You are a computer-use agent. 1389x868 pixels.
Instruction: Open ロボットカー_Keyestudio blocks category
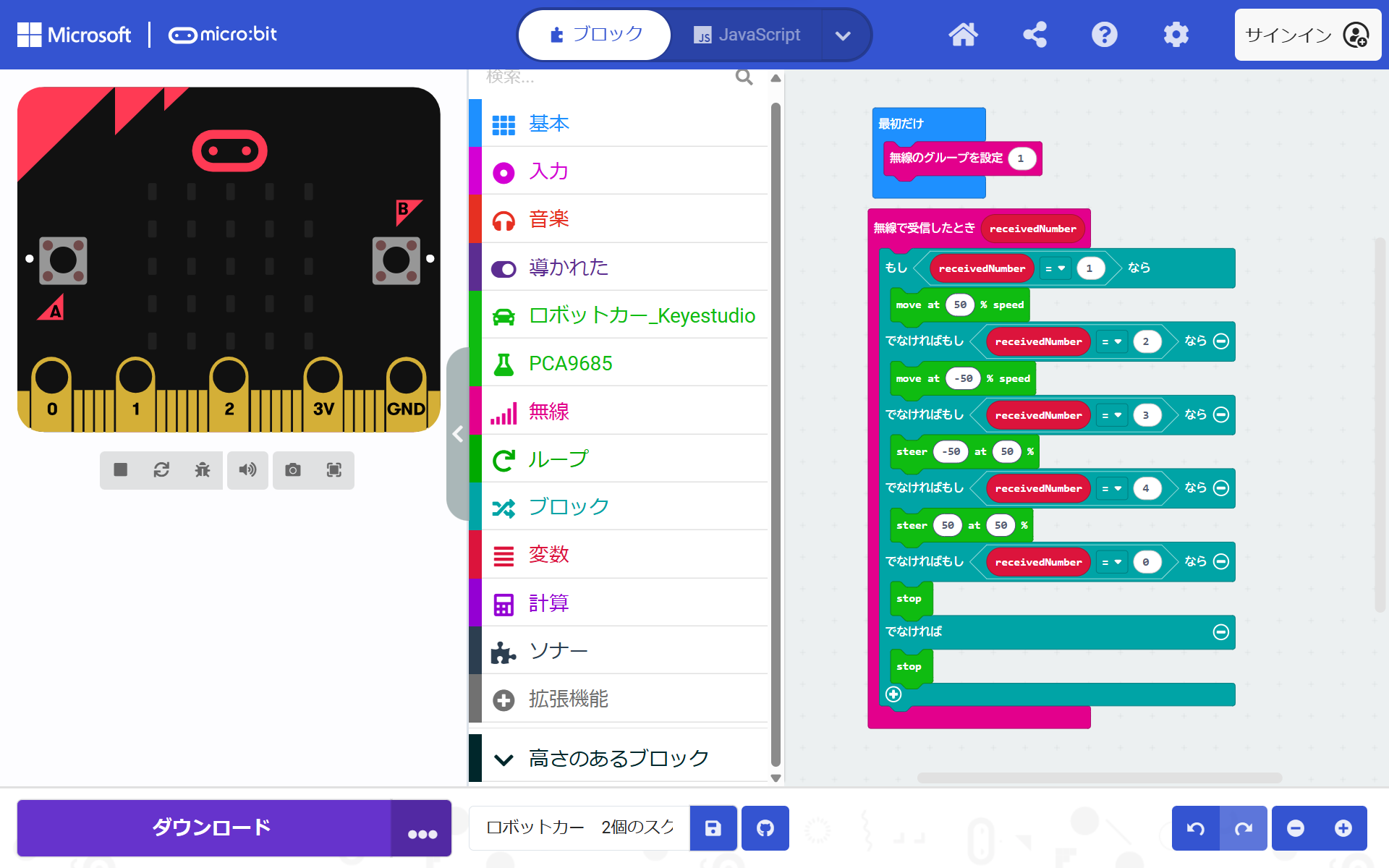641,315
